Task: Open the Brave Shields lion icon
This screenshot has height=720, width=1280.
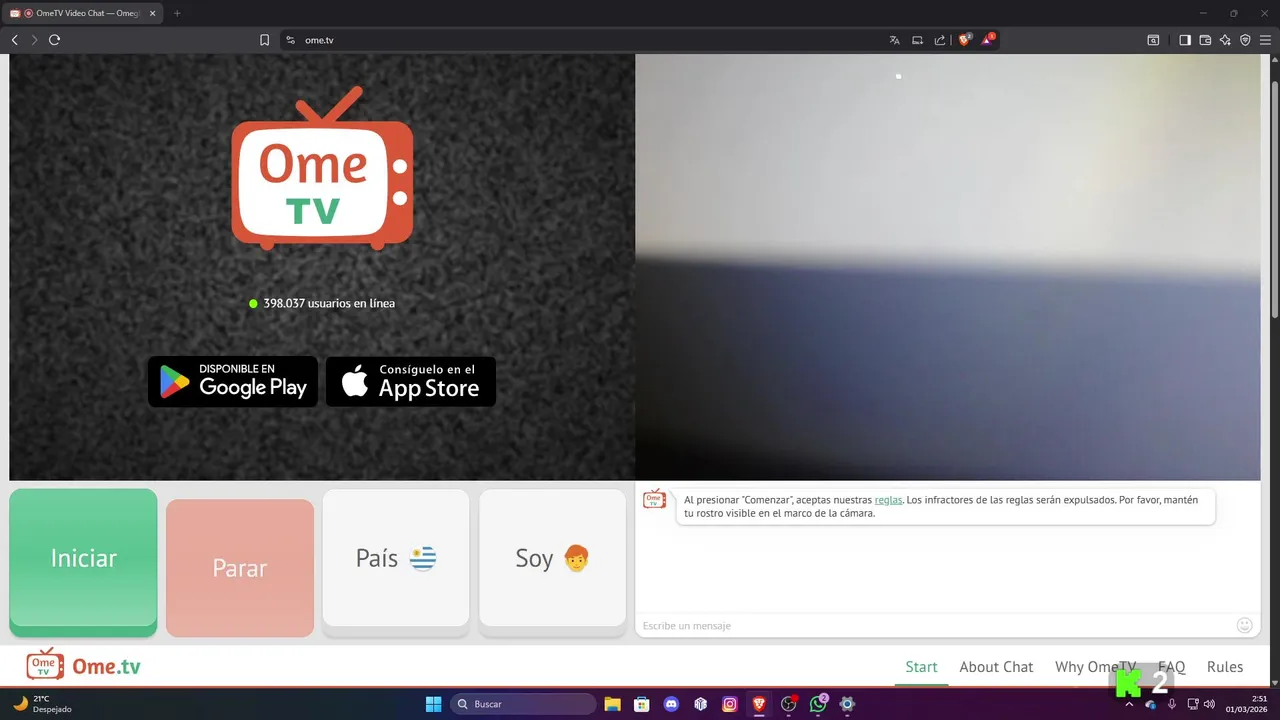Action: pyautogui.click(x=965, y=40)
